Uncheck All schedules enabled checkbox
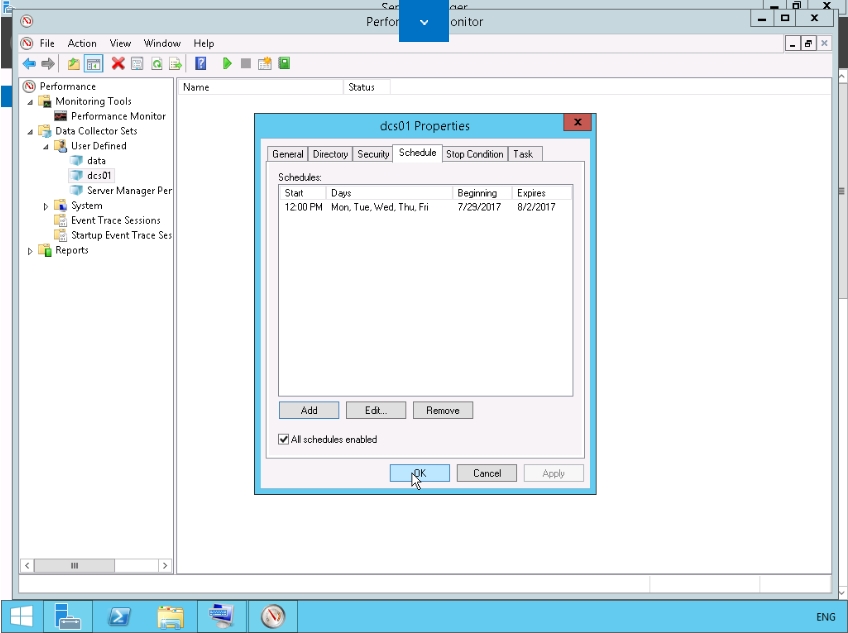 coord(284,439)
